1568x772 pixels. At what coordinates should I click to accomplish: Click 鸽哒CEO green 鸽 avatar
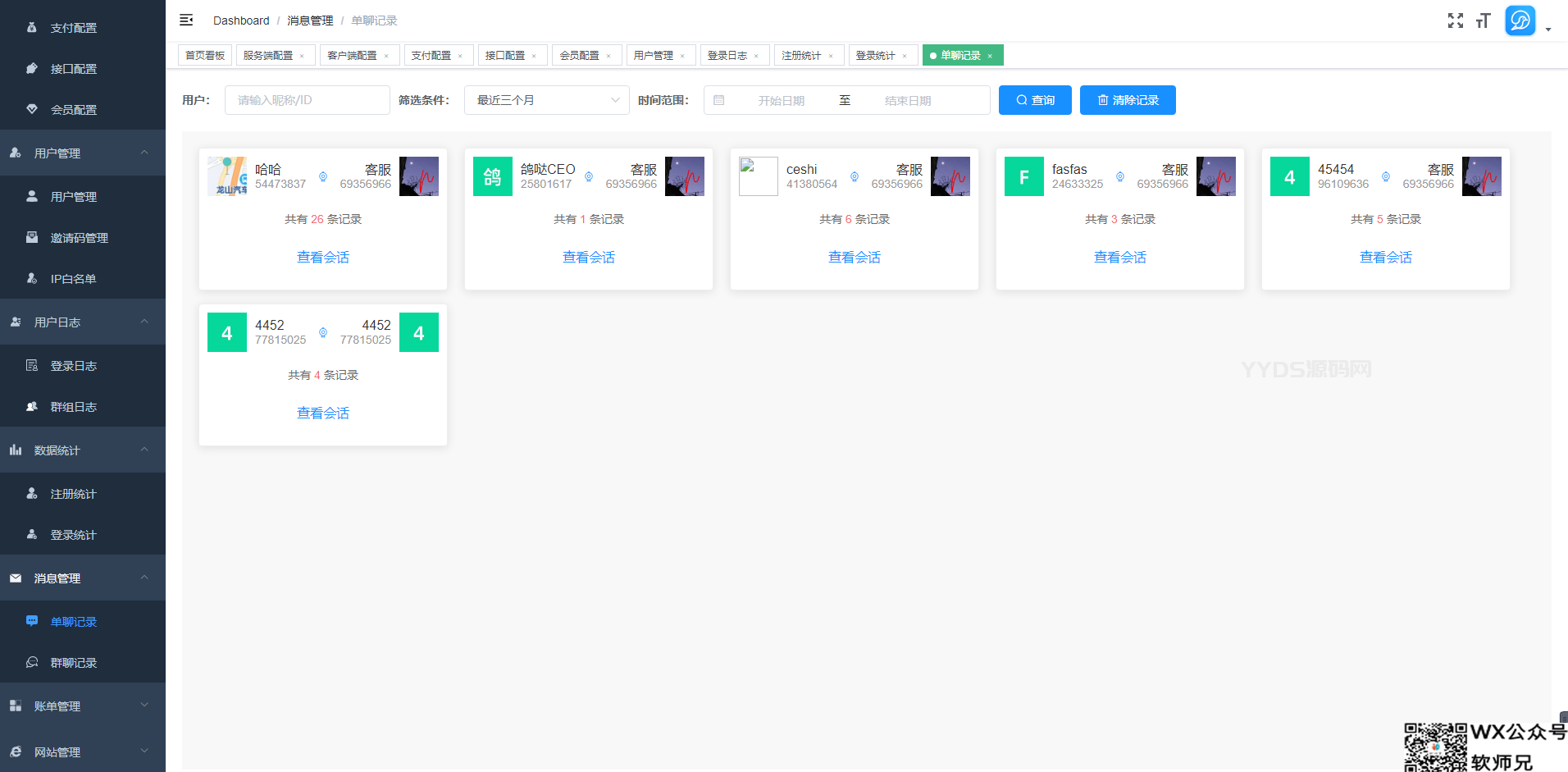493,176
